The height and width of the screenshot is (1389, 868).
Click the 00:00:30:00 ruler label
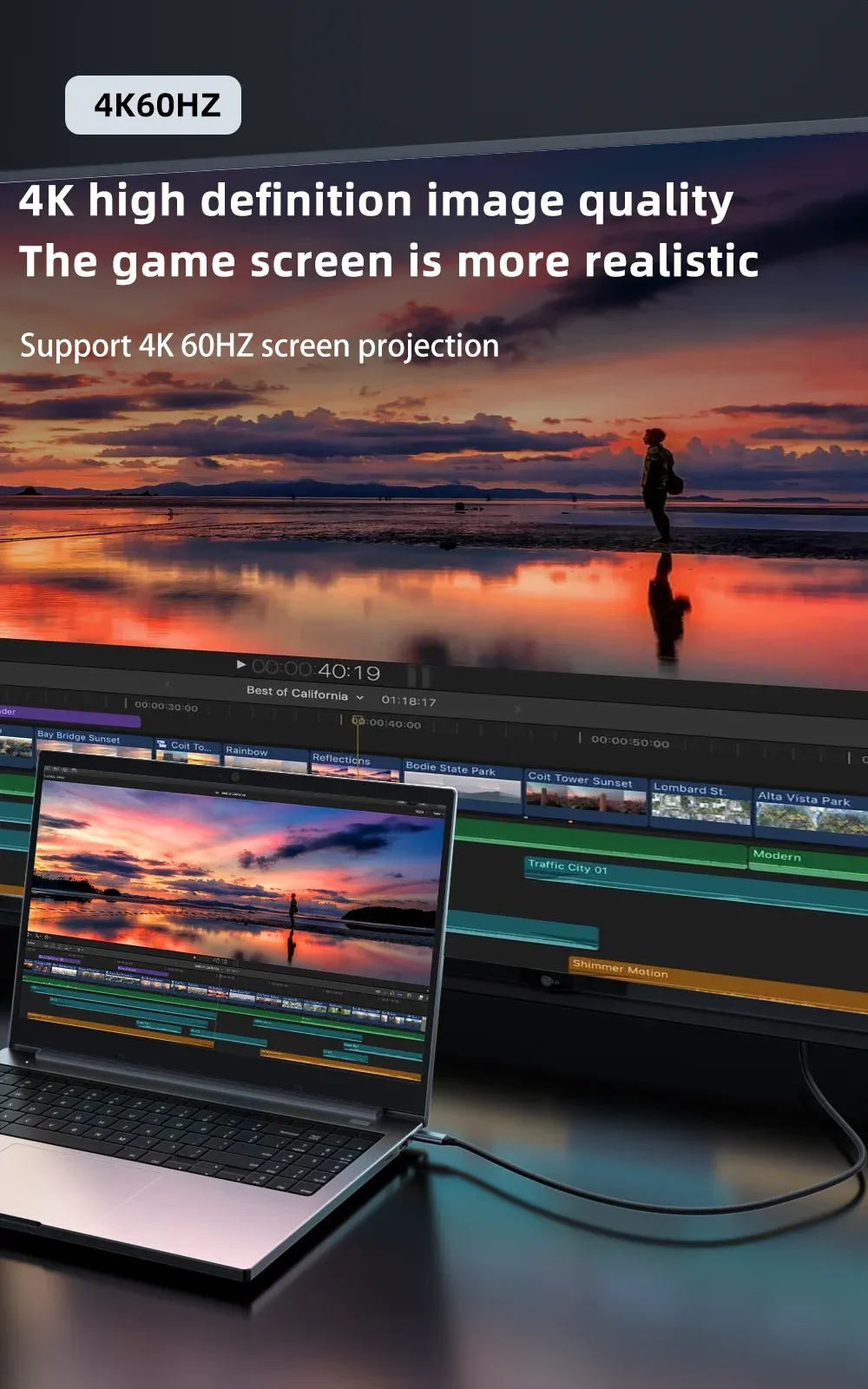[x=166, y=707]
